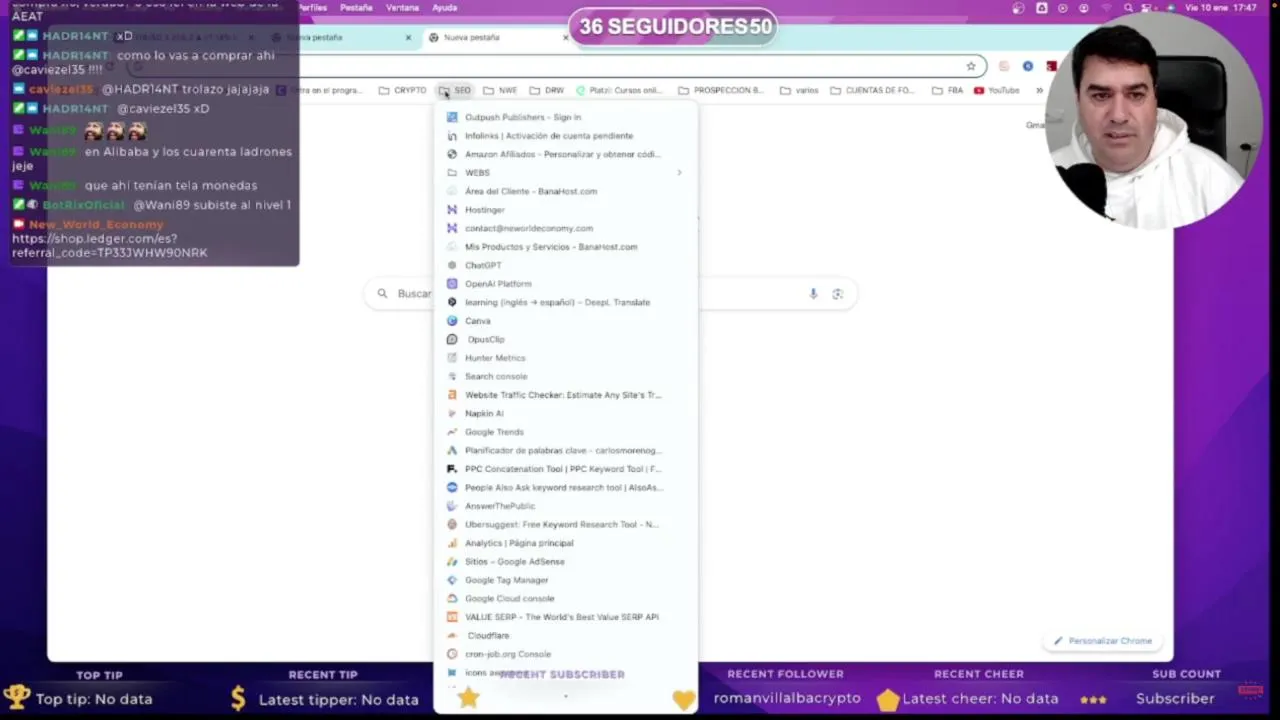Click the Website Traffic Checker bookmark icon
Image resolution: width=1280 pixels, height=720 pixels.
point(452,395)
